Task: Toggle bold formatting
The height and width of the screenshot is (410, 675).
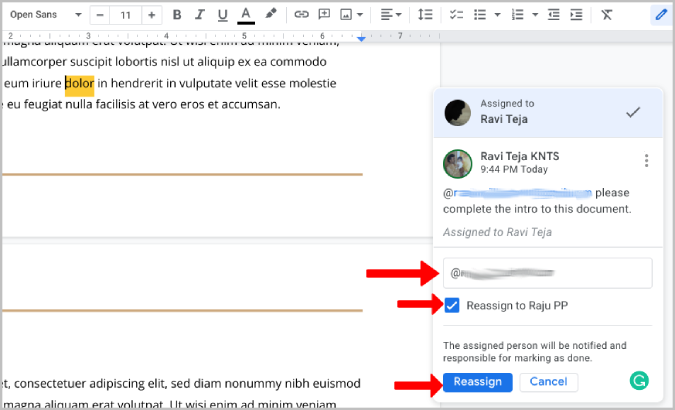Action: pyautogui.click(x=177, y=15)
